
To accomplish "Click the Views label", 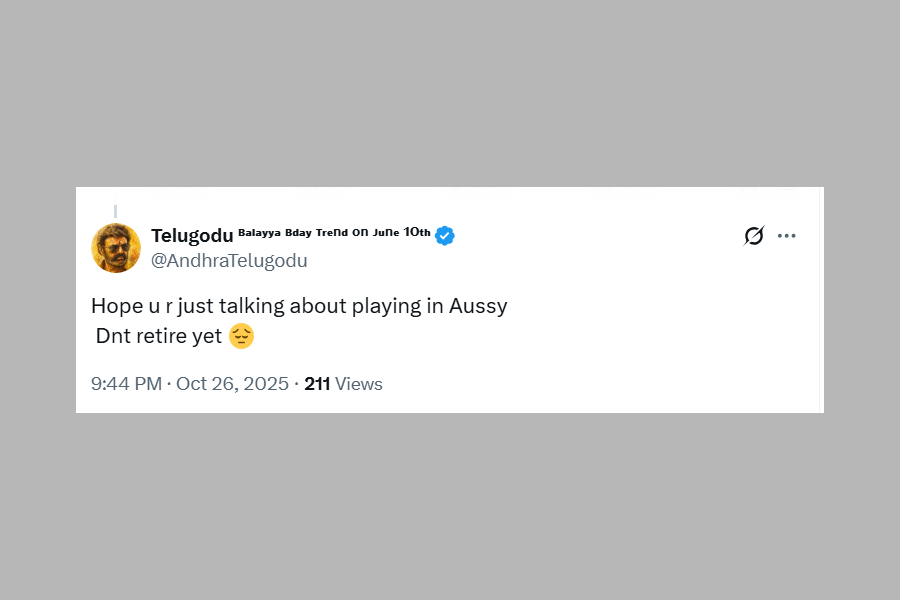I will click(359, 384).
